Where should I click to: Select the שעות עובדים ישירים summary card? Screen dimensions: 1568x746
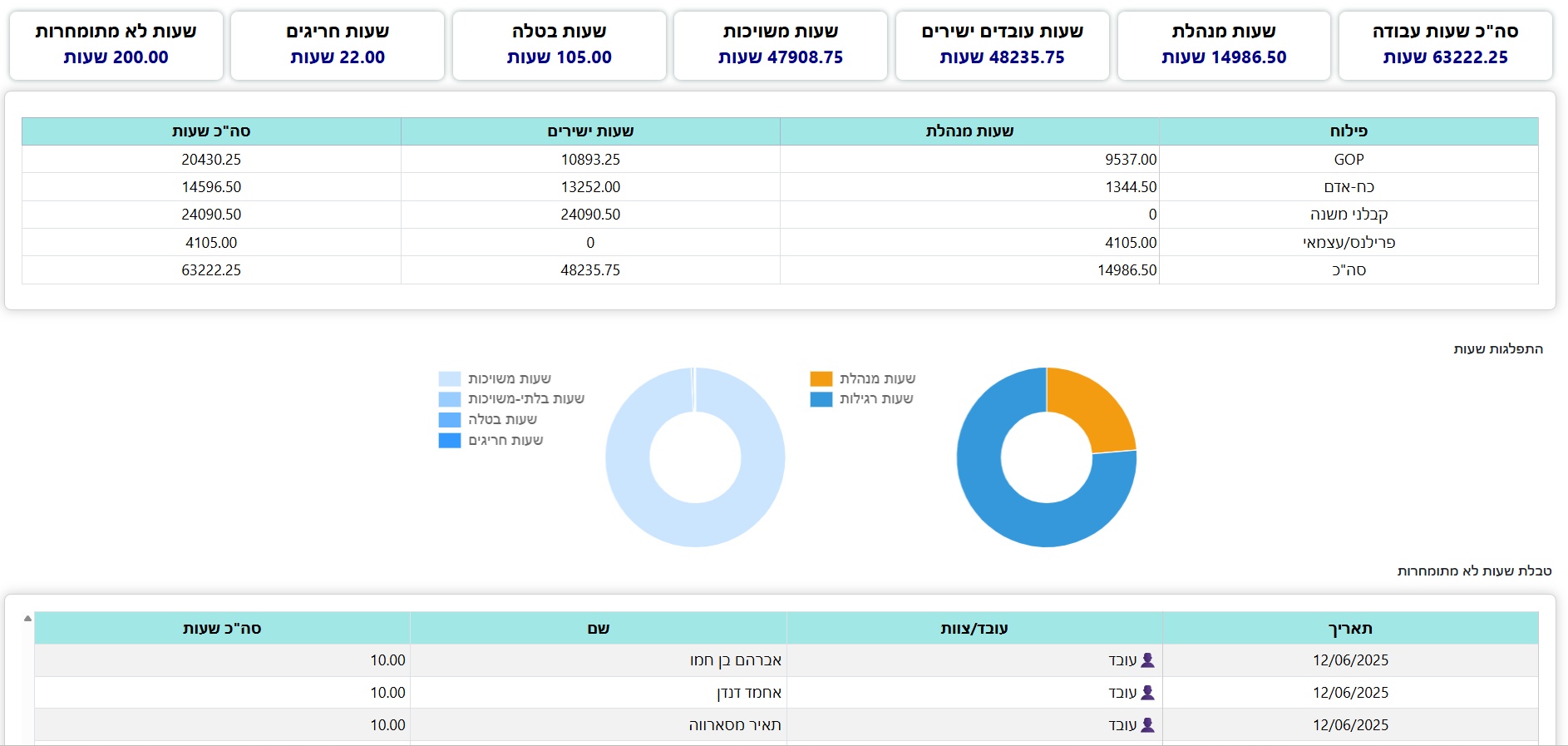(1002, 46)
